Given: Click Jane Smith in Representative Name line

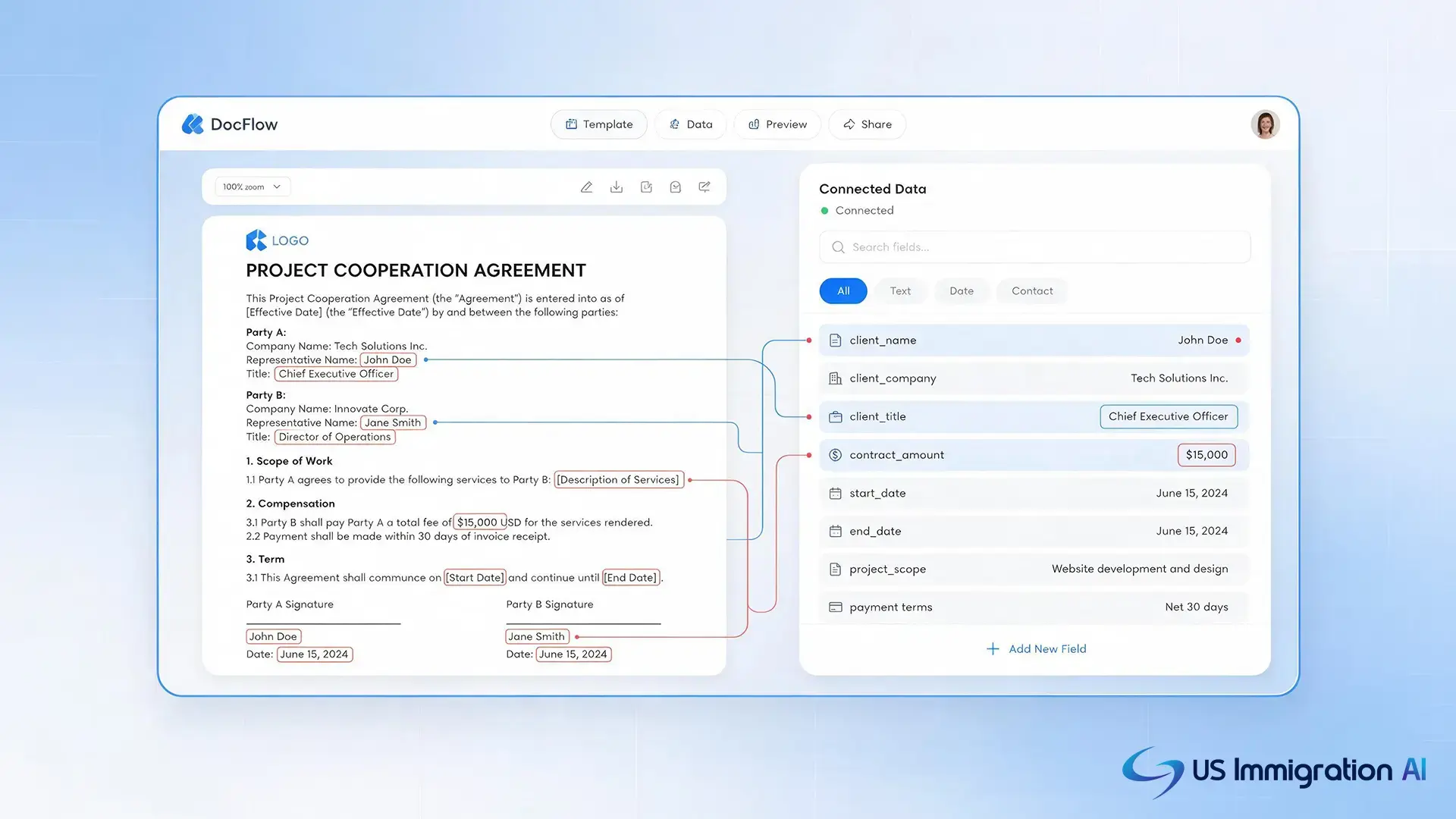Looking at the screenshot, I should coord(393,423).
